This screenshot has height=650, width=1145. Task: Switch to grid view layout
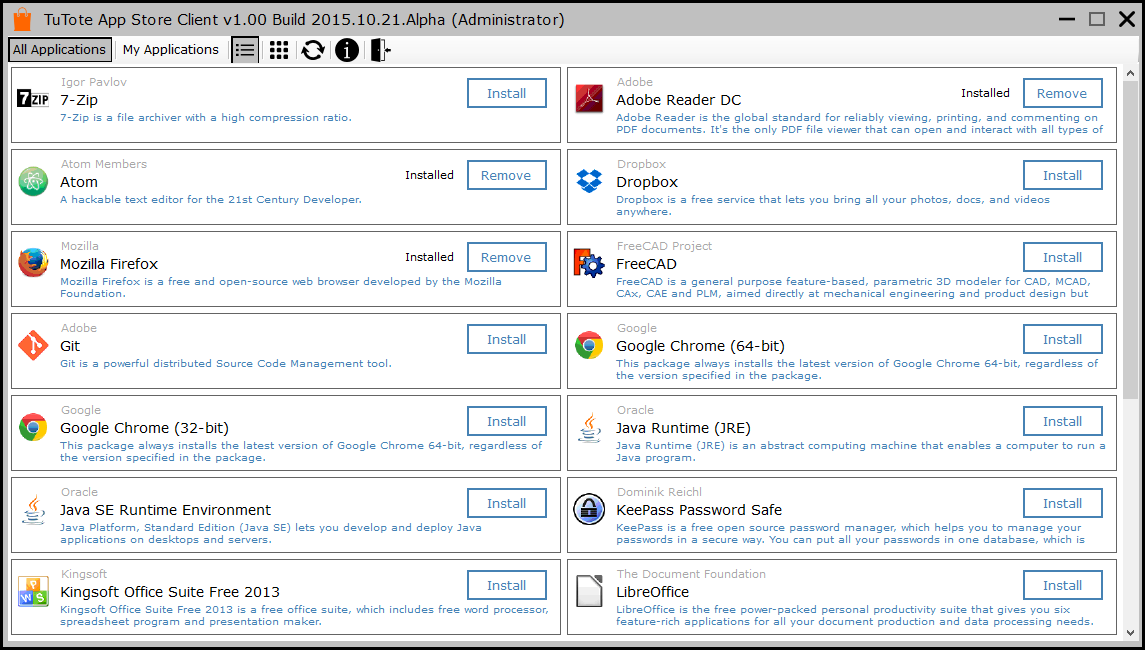(x=279, y=50)
